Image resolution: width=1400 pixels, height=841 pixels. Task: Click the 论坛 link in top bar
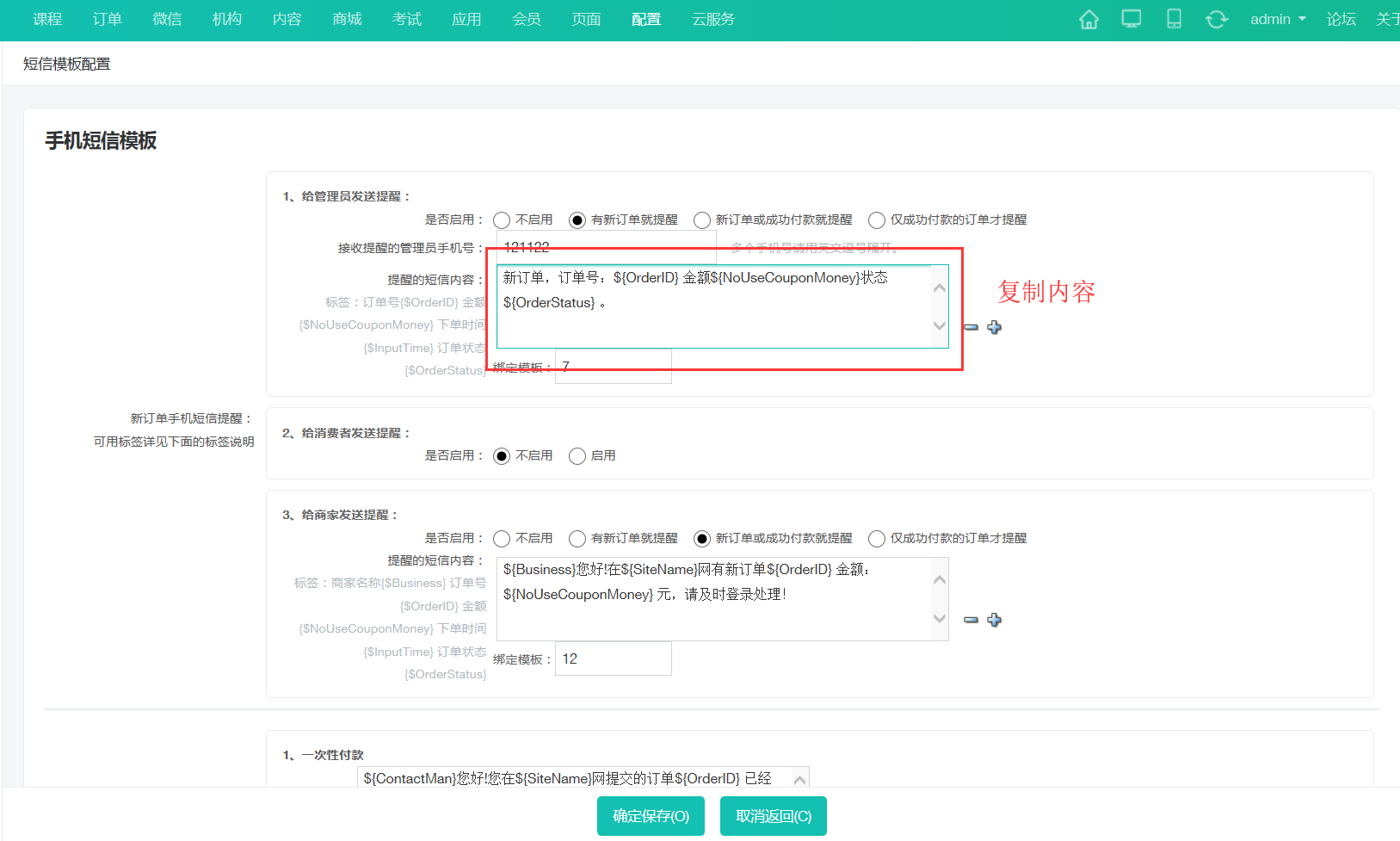click(x=1340, y=18)
